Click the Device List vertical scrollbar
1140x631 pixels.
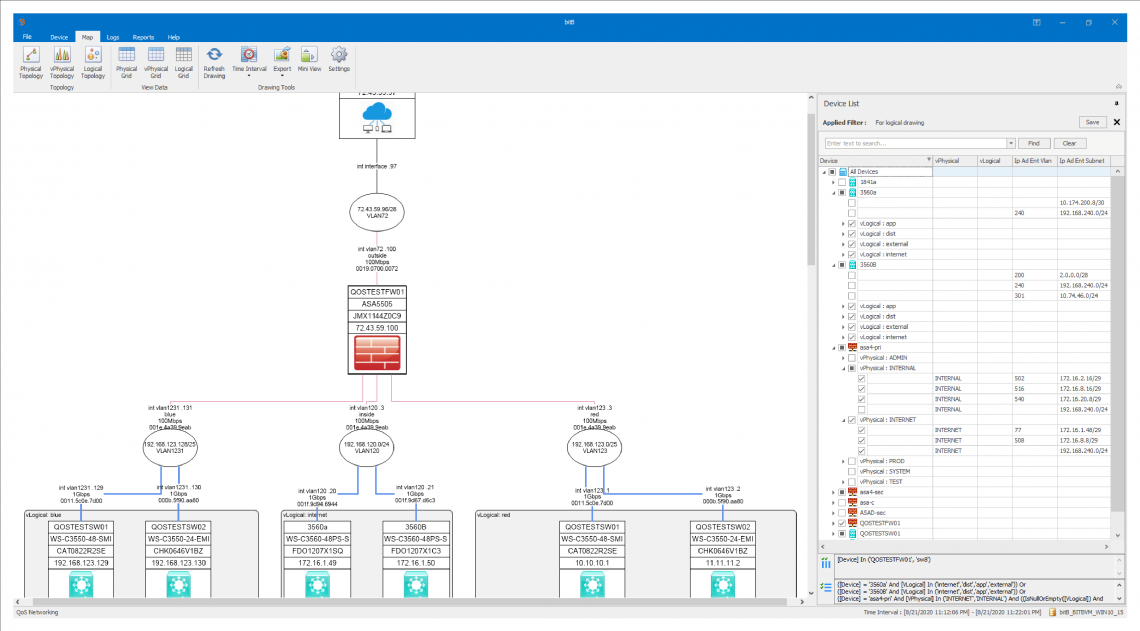1117,343
